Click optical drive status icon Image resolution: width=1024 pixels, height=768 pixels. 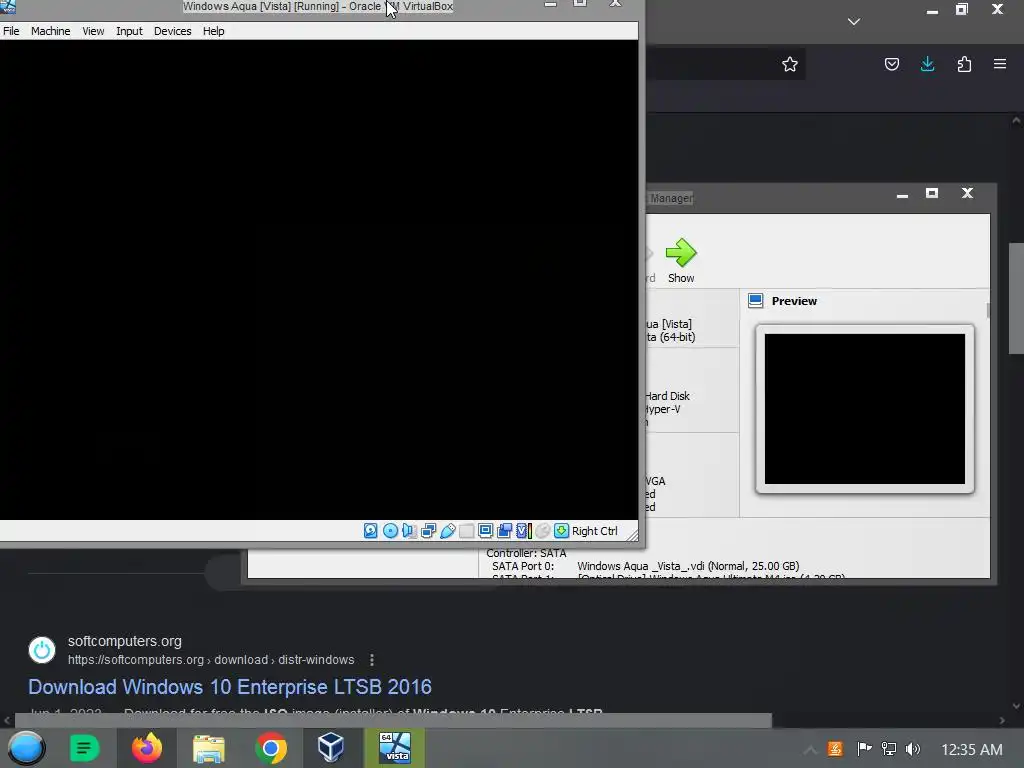tap(390, 531)
